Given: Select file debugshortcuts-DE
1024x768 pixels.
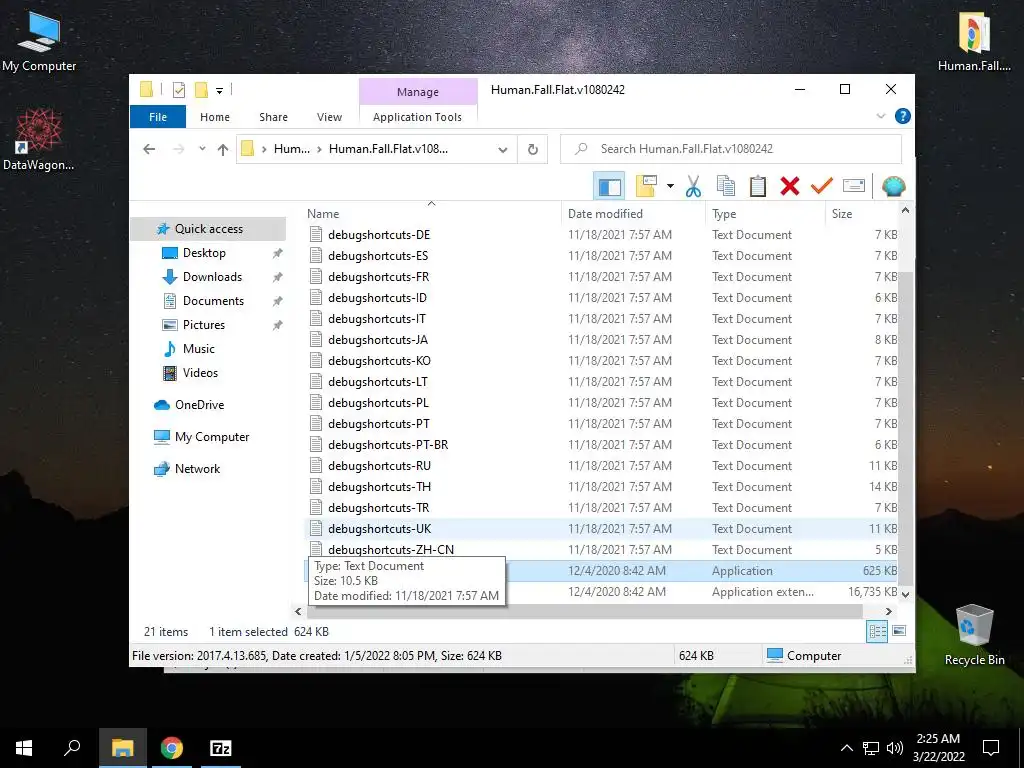Looking at the screenshot, I should (x=379, y=234).
